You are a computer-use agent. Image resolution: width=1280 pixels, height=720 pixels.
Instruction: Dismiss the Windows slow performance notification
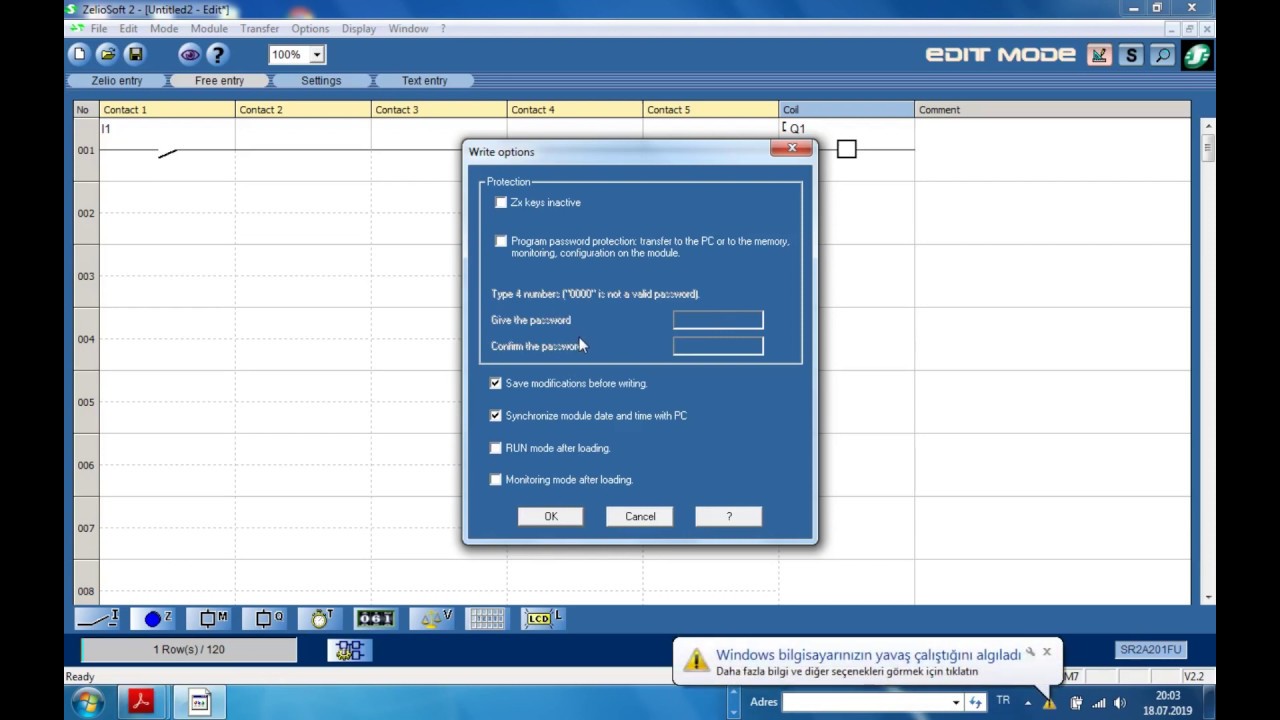click(1047, 652)
